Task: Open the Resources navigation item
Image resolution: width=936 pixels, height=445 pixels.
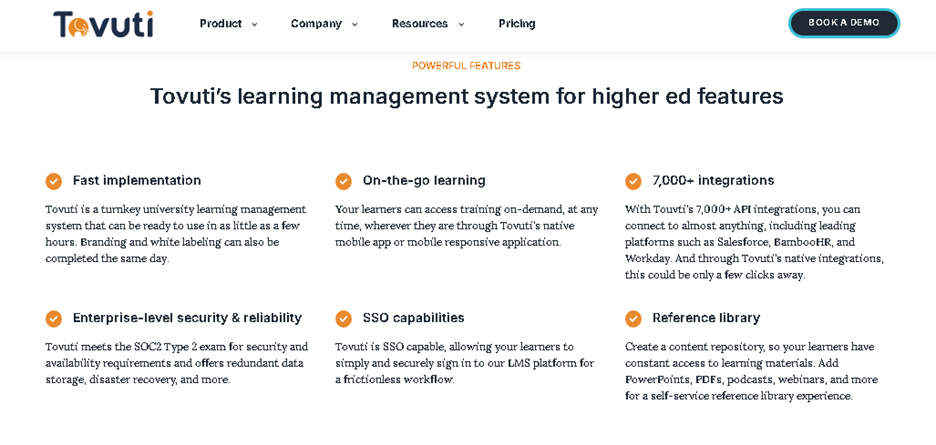Action: point(420,24)
